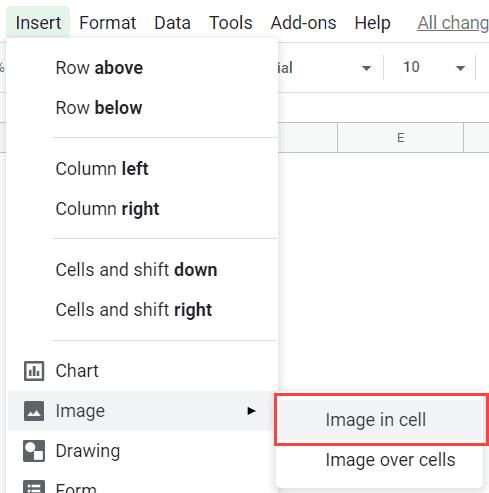Select Image over cells option

click(390, 460)
